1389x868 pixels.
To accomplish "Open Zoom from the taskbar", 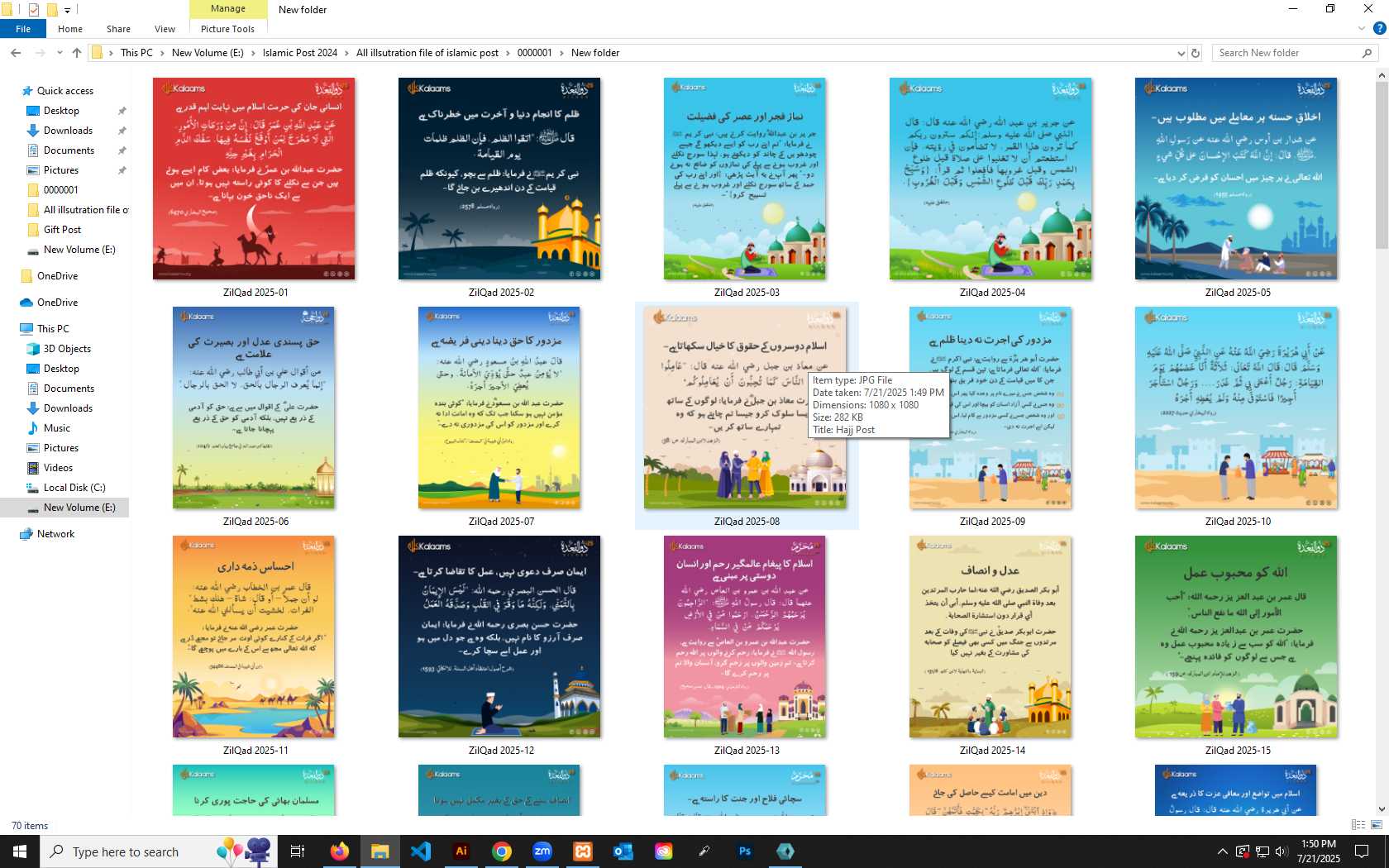I will pyautogui.click(x=542, y=851).
